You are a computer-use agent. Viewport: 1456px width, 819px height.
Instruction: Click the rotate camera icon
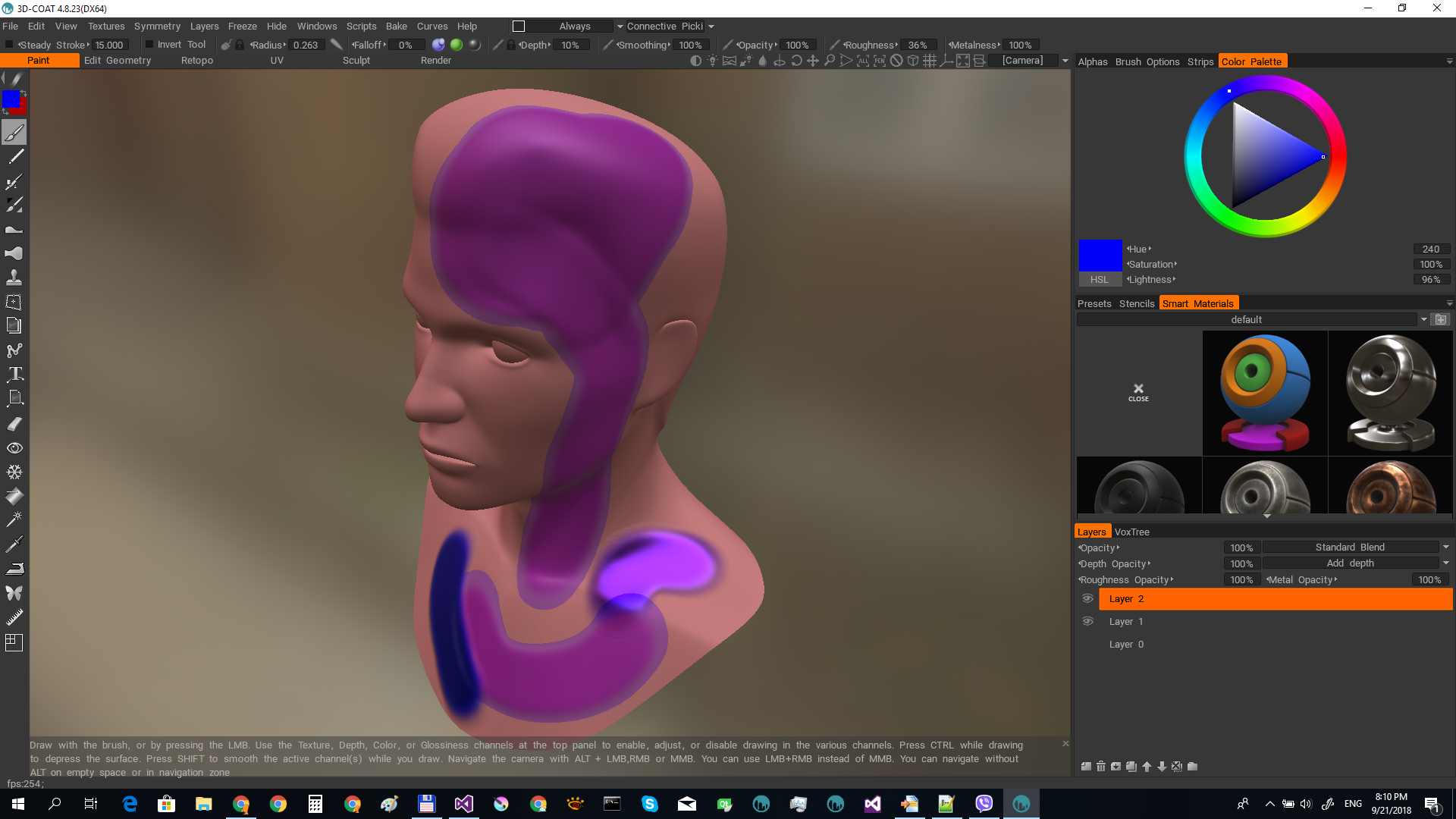point(796,61)
